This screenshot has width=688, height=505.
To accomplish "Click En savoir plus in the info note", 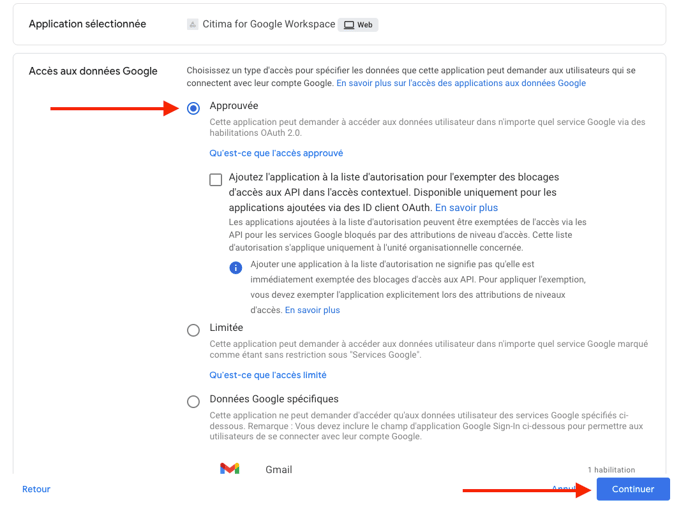I will click(312, 310).
